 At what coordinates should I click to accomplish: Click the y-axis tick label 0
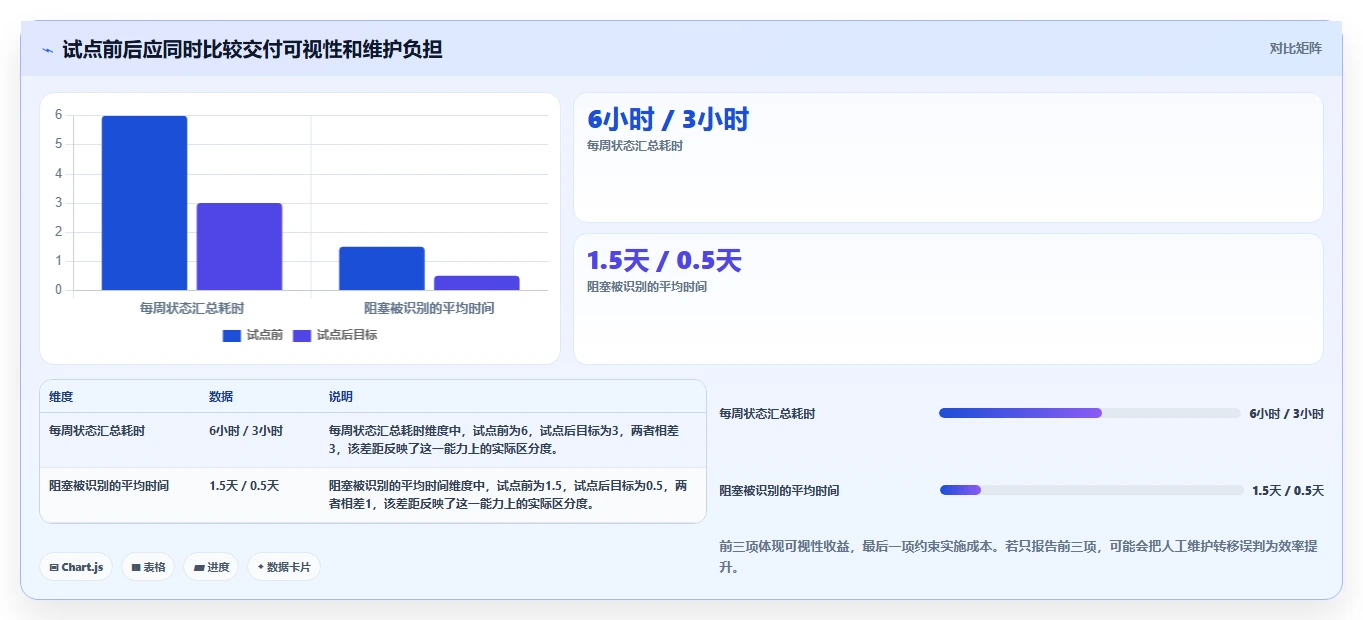[x=59, y=290]
